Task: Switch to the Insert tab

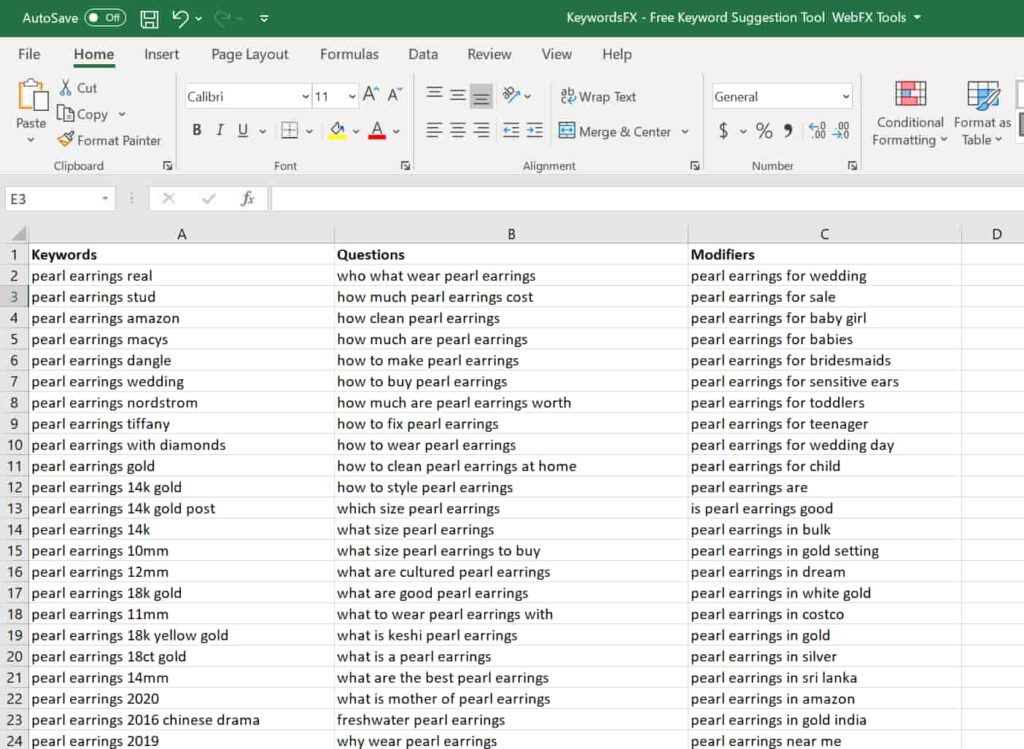Action: (161, 54)
